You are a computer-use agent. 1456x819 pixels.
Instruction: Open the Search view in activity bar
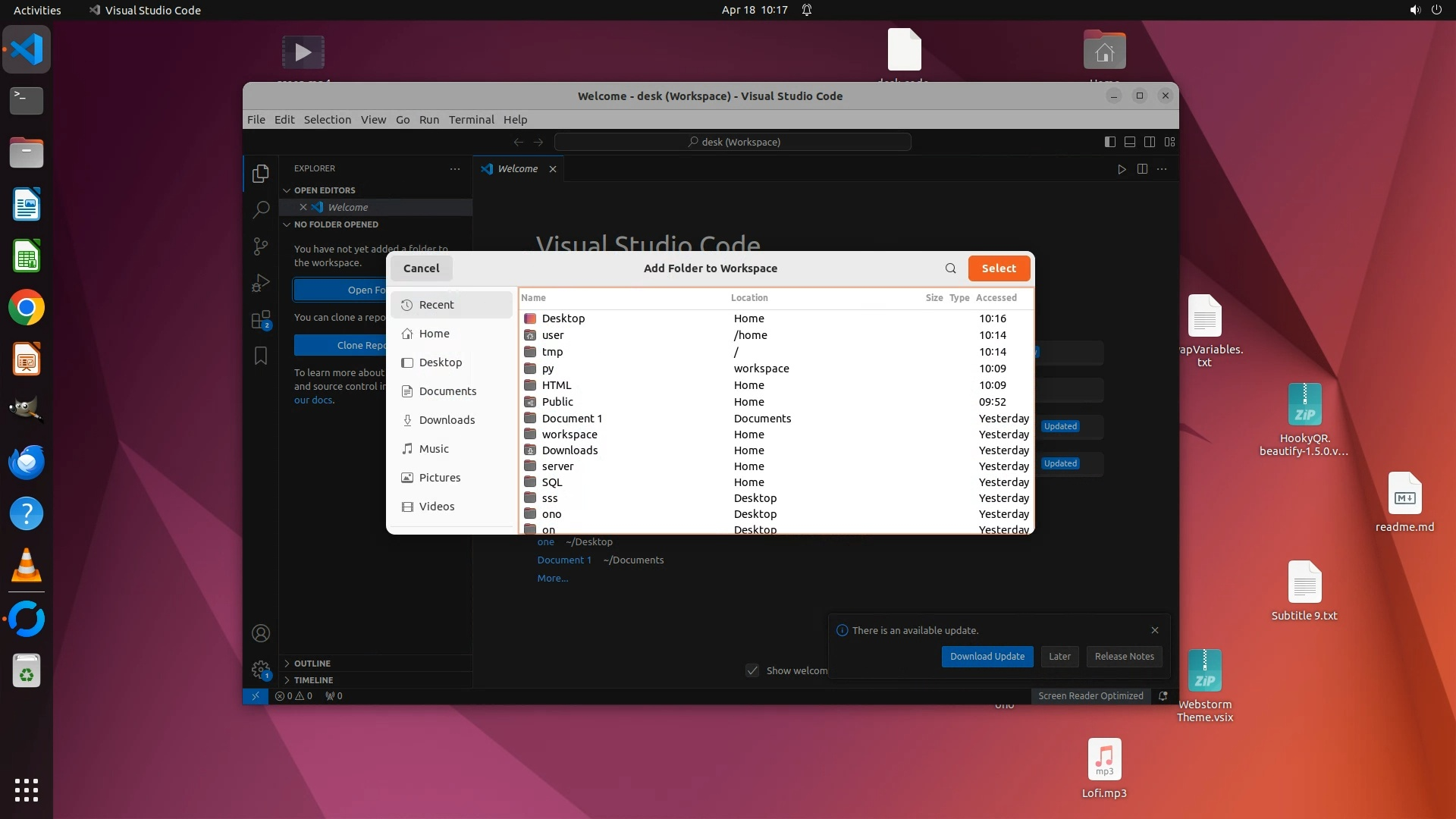pyautogui.click(x=261, y=209)
